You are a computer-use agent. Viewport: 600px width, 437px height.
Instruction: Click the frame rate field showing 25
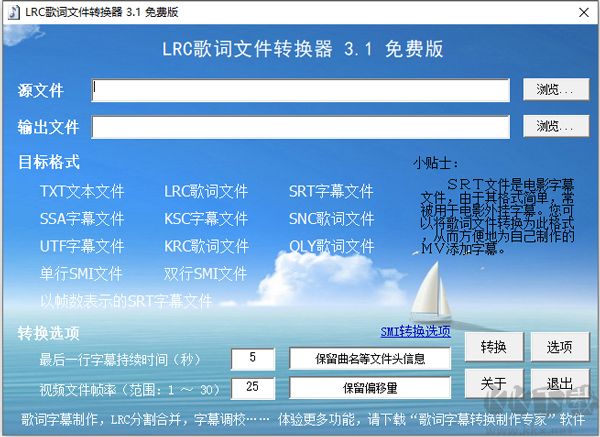click(253, 388)
